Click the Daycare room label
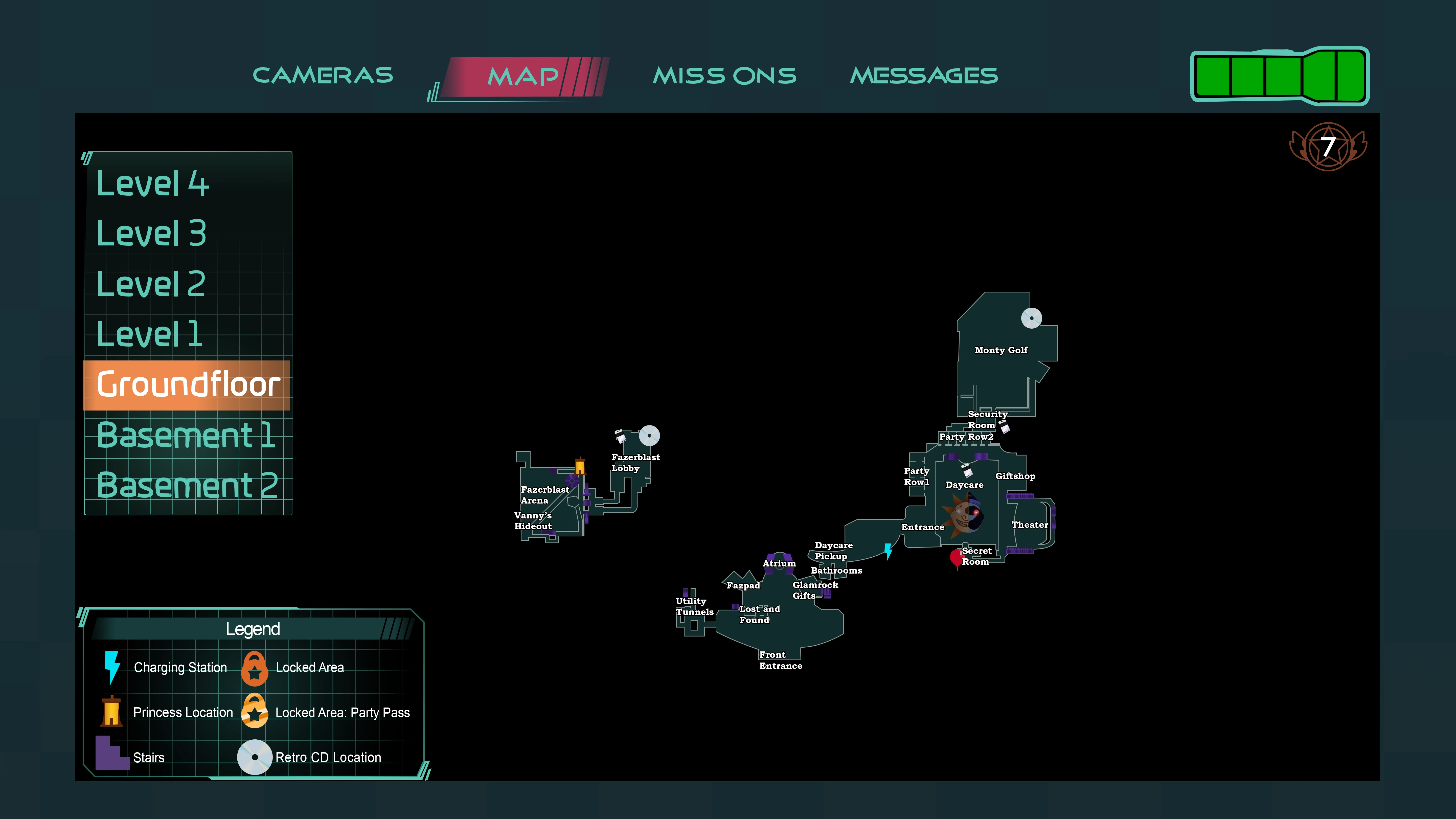The height and width of the screenshot is (819, 1456). pos(964,485)
